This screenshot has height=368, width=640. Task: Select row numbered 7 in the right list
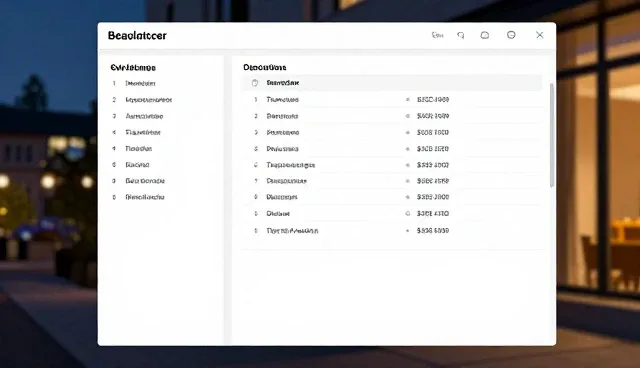tap(392, 181)
